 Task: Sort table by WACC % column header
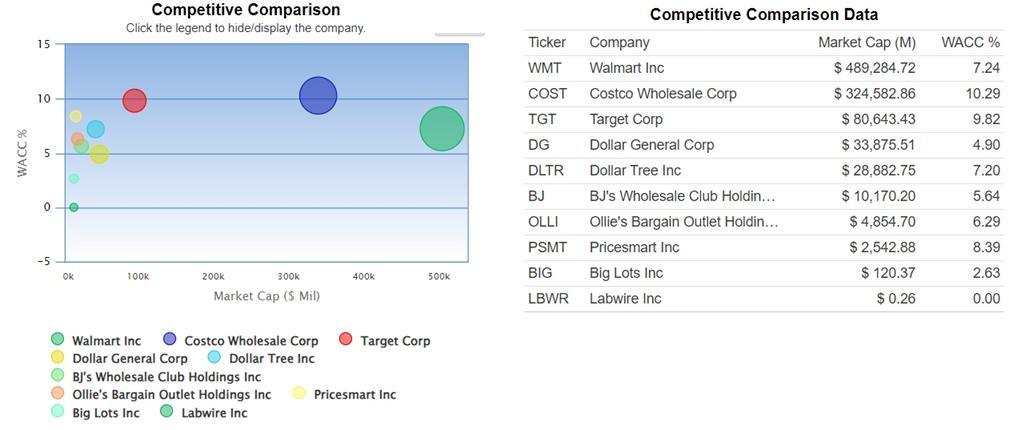click(970, 43)
